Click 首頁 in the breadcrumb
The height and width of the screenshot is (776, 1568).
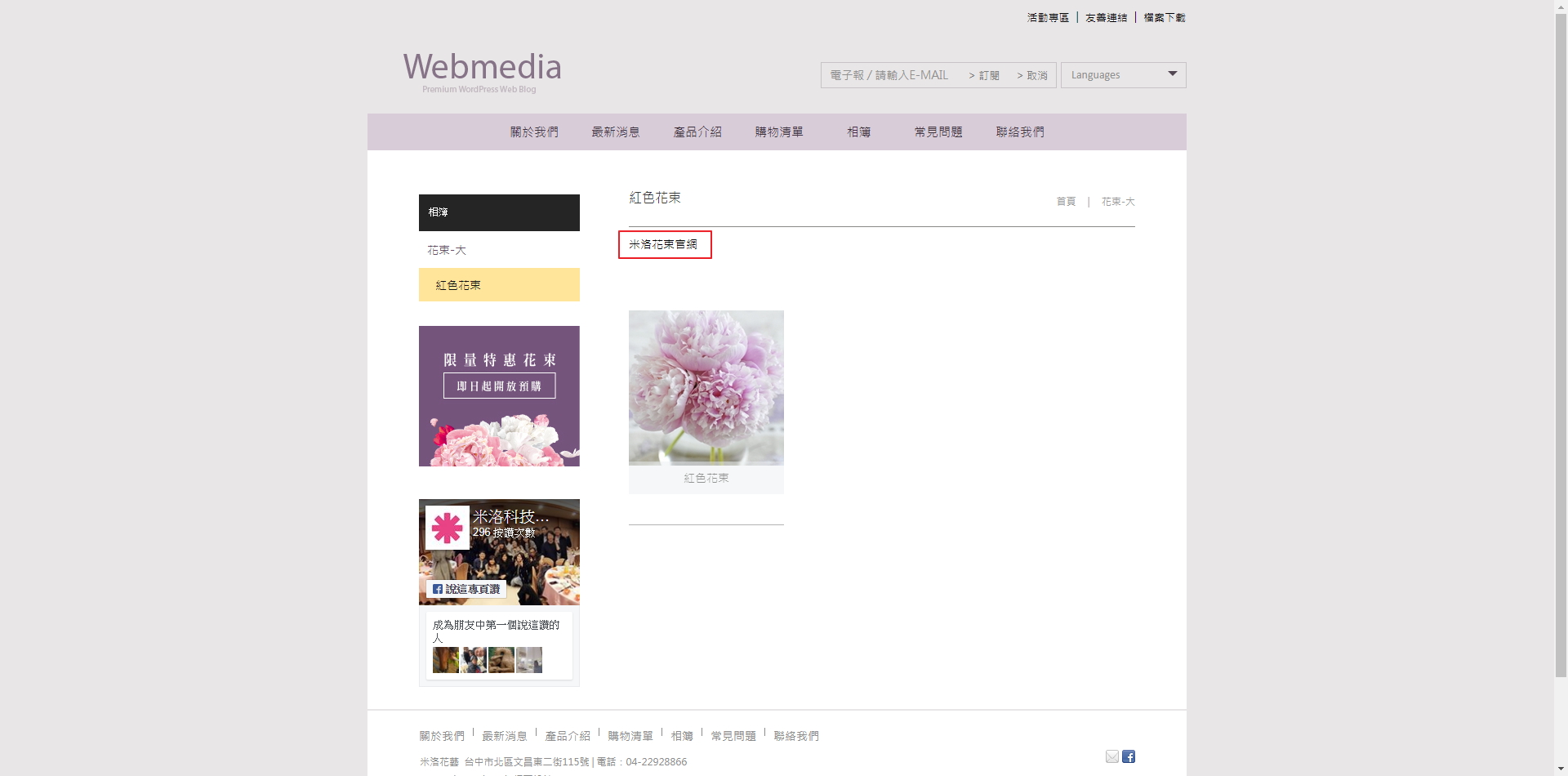[x=1066, y=202]
